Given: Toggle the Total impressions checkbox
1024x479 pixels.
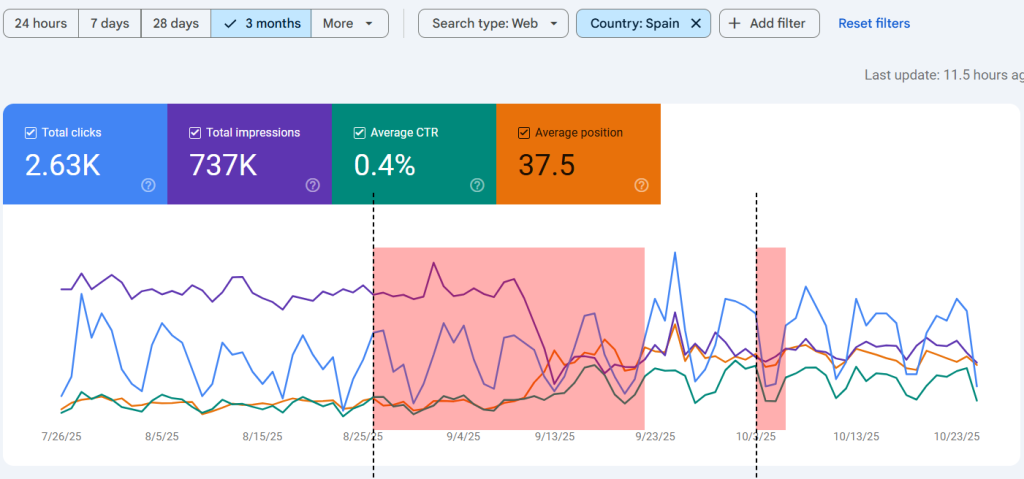Looking at the screenshot, I should coord(195,133).
